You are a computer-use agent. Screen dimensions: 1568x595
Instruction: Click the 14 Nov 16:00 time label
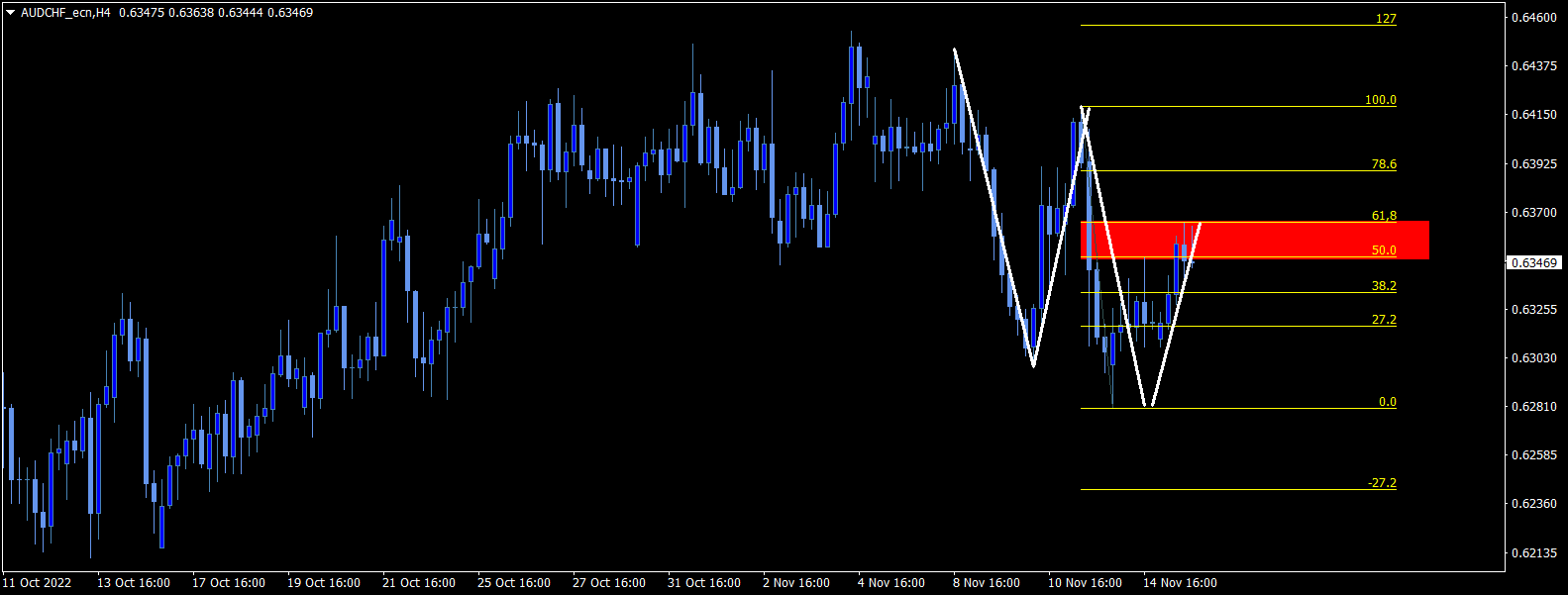(1180, 583)
